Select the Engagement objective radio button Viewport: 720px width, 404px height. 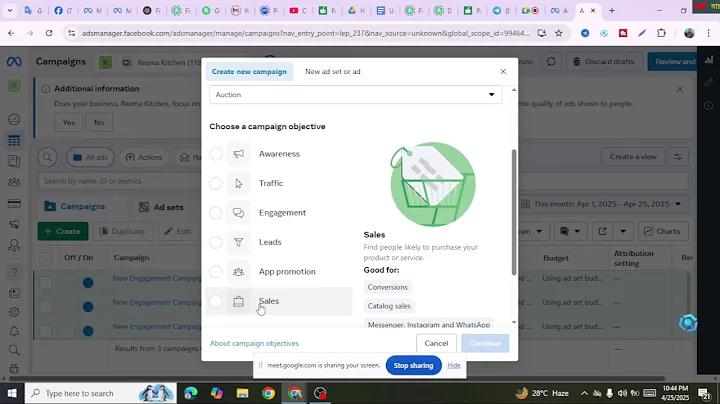(216, 213)
